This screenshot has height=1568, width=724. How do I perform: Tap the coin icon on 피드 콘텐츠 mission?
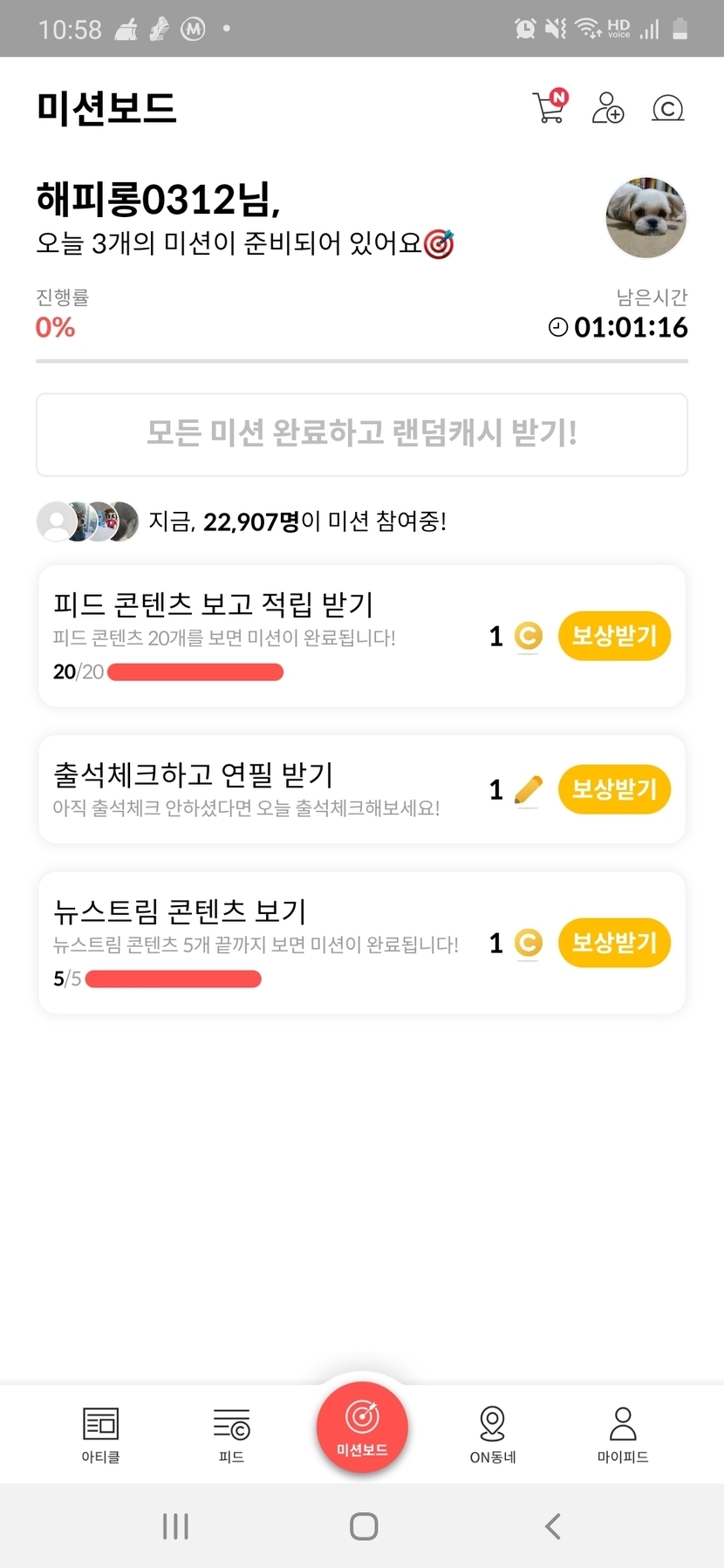pos(529,637)
